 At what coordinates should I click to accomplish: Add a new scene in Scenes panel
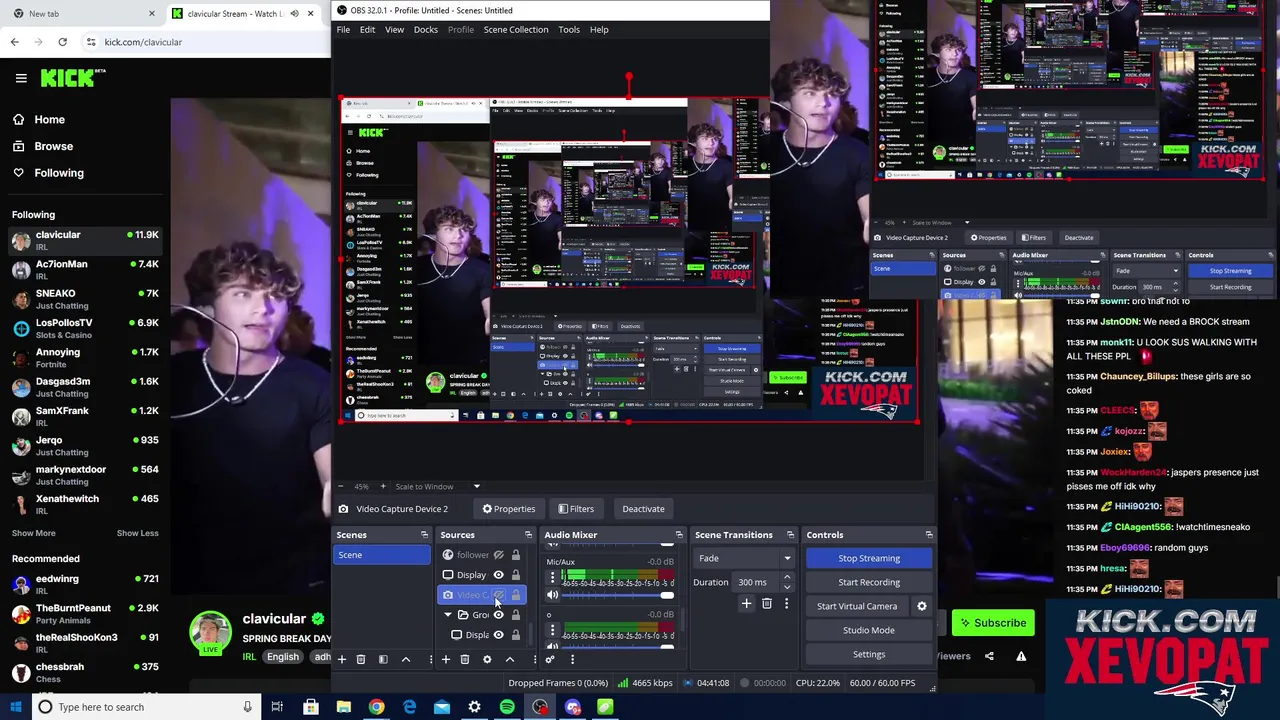[x=341, y=660]
